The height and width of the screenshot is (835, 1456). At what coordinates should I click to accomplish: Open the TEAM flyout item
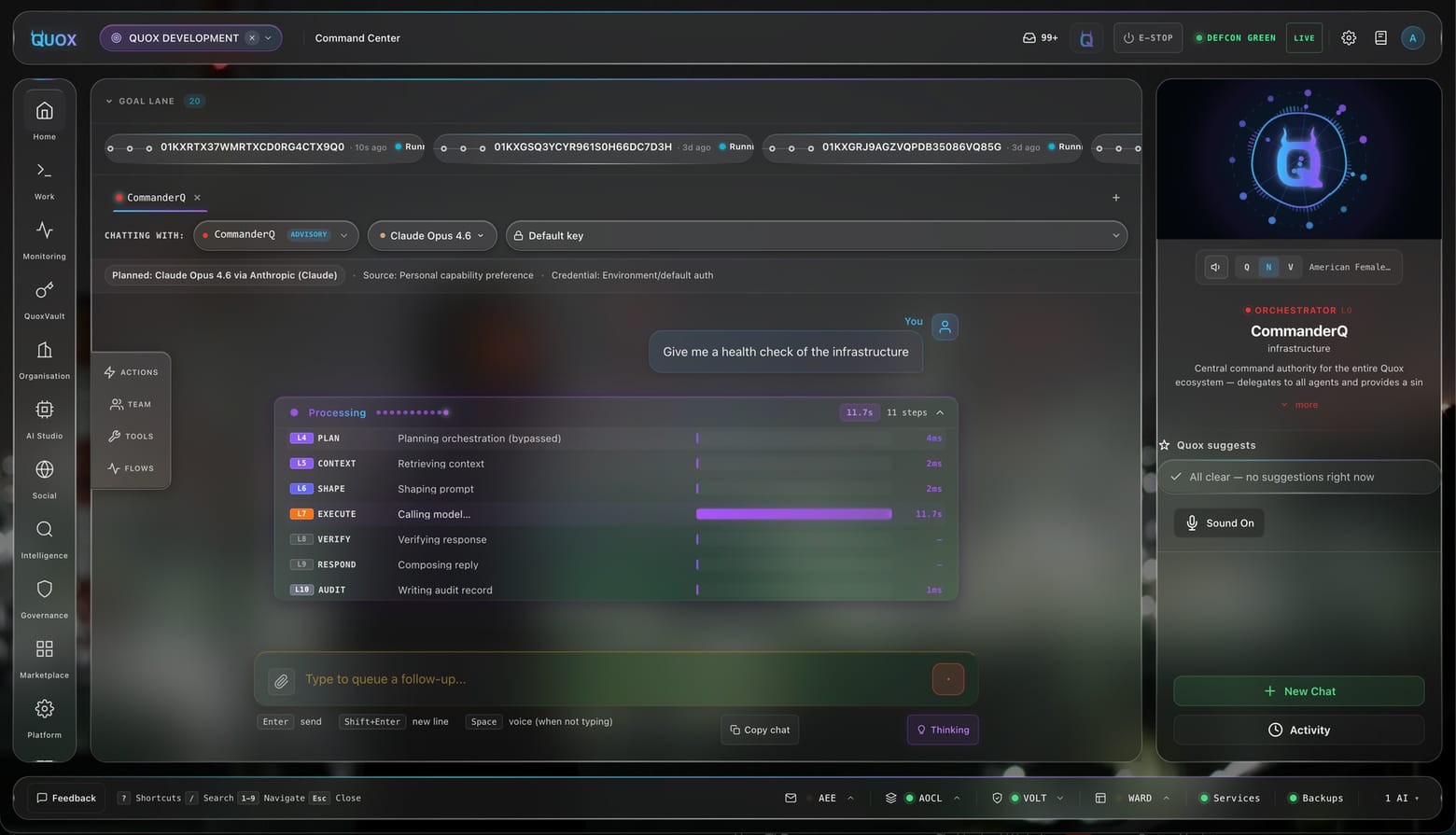tap(132, 405)
